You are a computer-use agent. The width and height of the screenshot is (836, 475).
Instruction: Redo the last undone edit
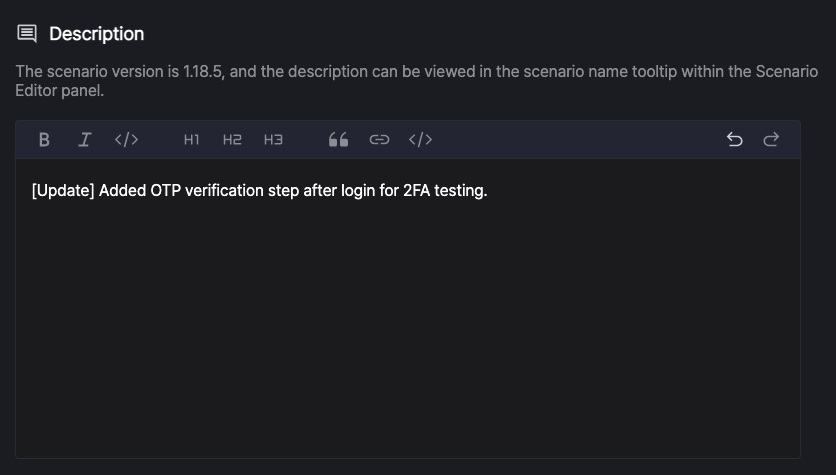pos(771,140)
